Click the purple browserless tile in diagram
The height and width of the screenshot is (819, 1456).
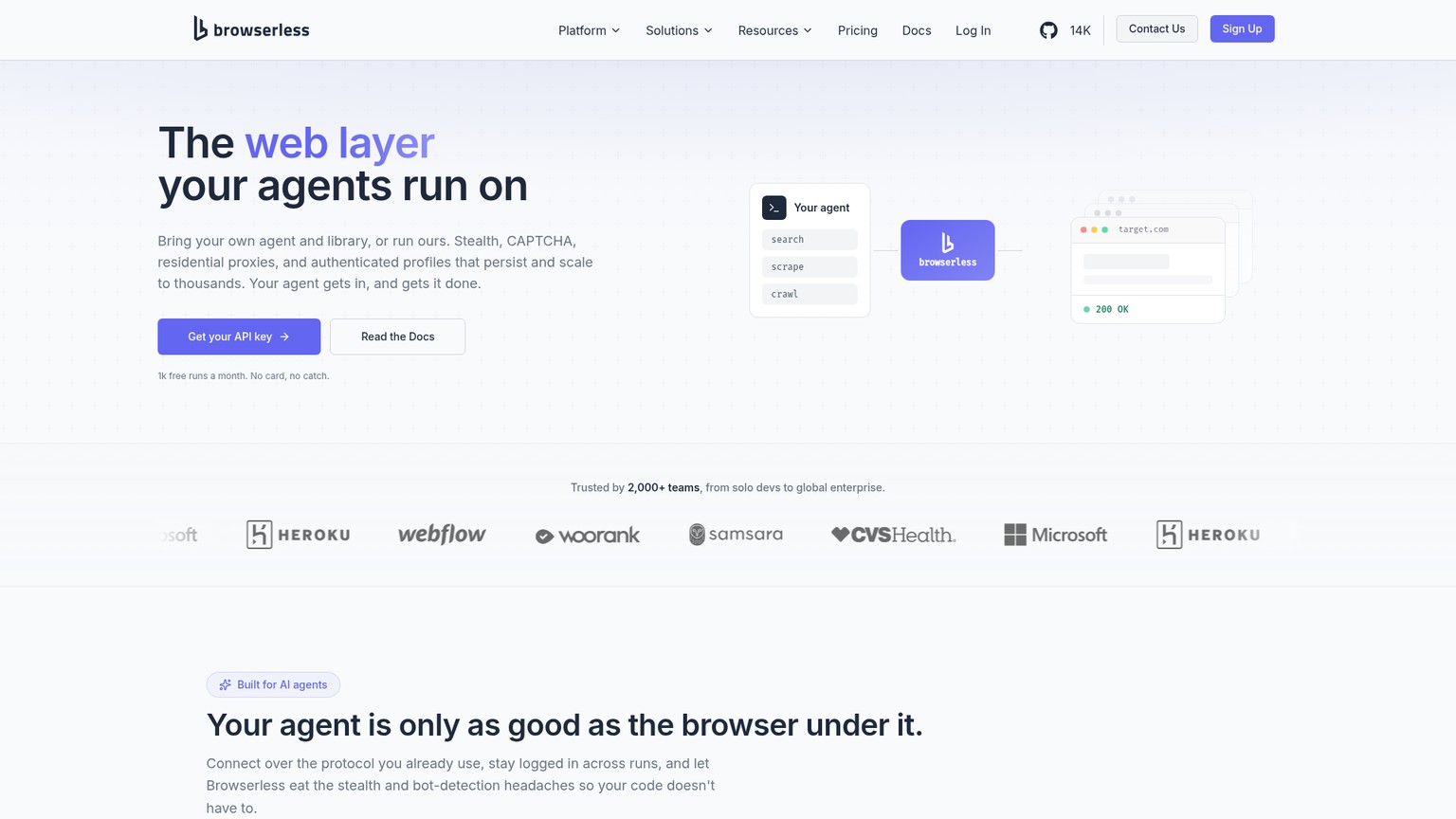(948, 250)
